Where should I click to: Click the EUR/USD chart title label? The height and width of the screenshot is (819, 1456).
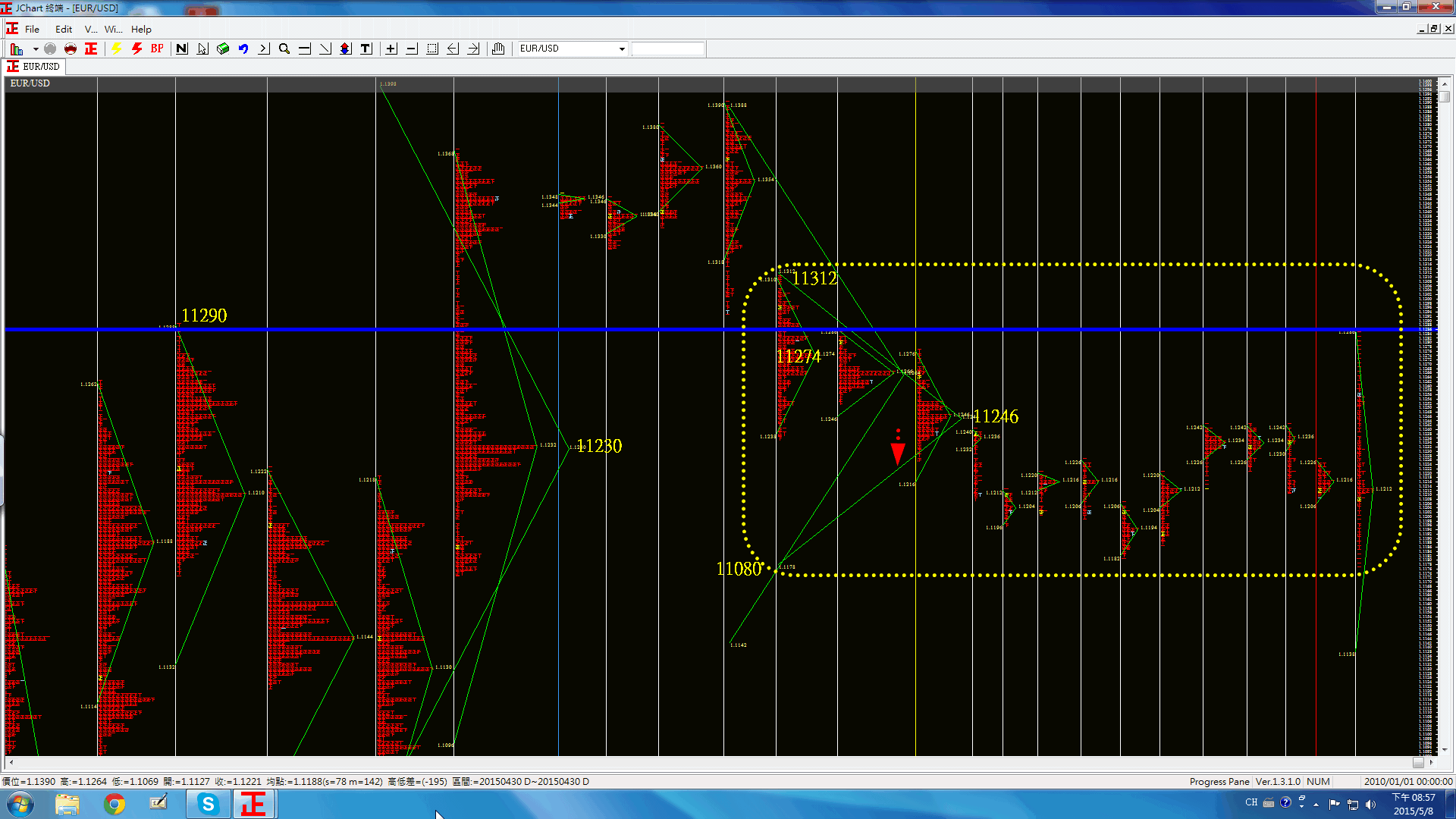(x=30, y=83)
